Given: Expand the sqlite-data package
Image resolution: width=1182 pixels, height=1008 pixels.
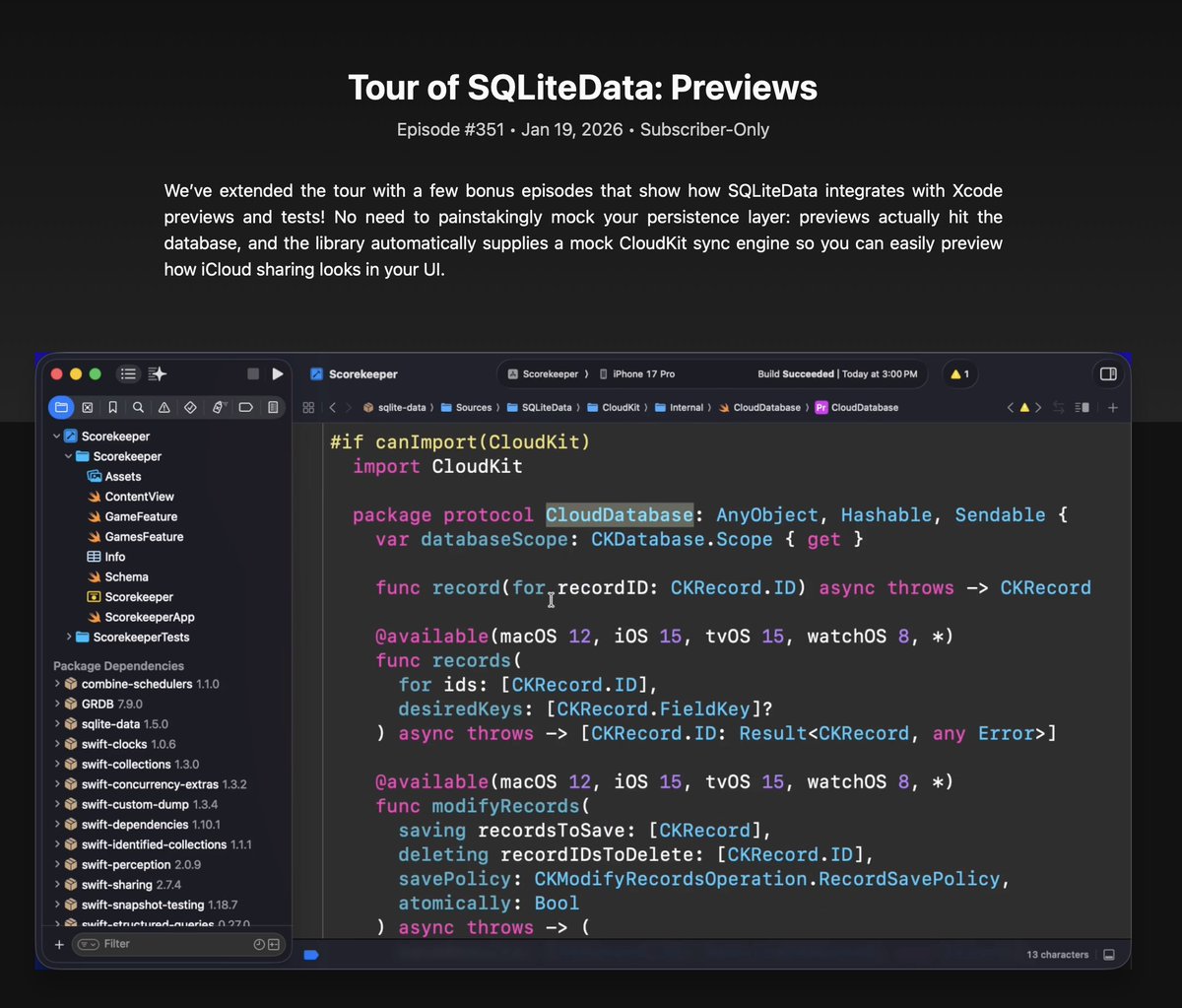Looking at the screenshot, I should (57, 724).
